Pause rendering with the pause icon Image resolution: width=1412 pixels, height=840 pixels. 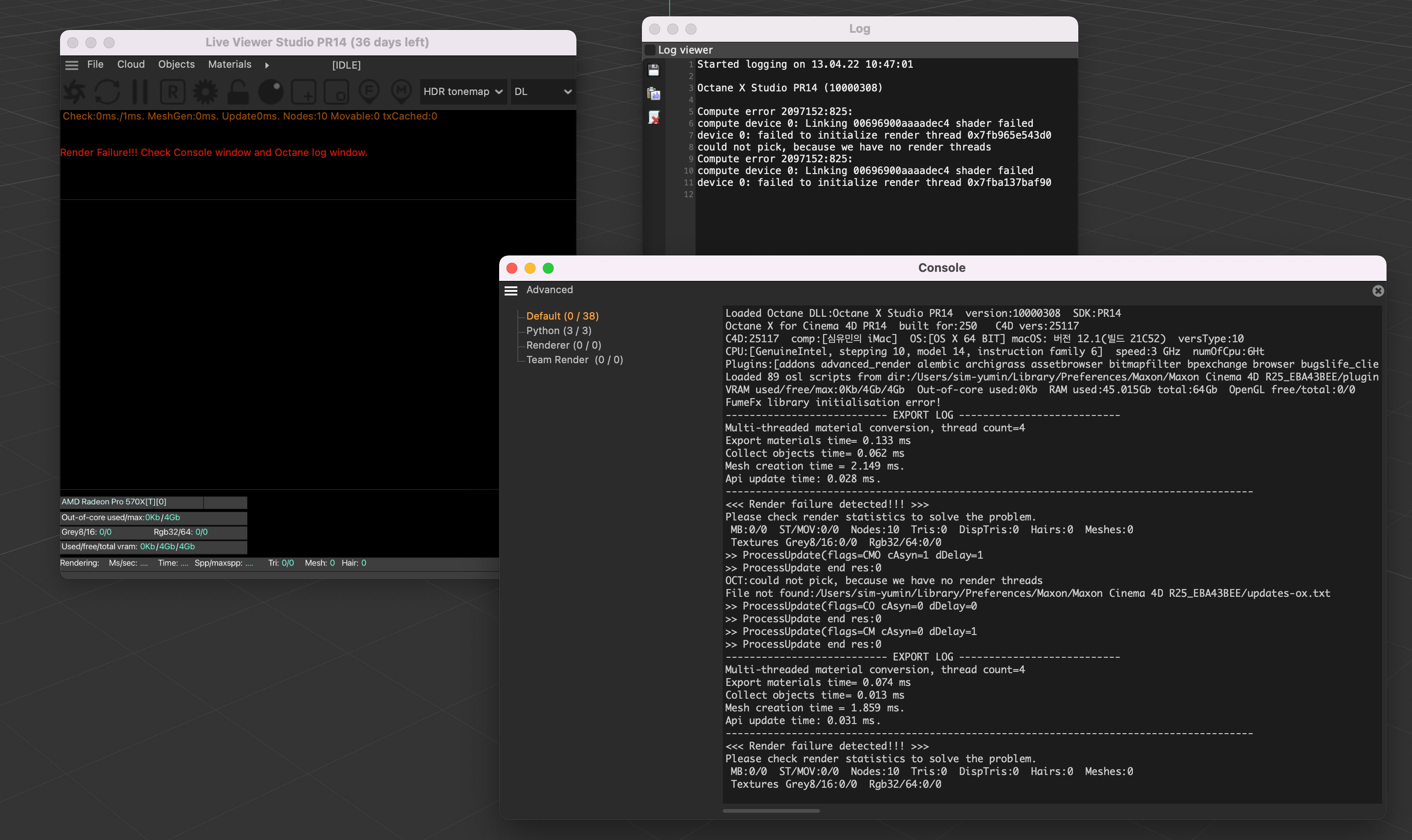(140, 92)
